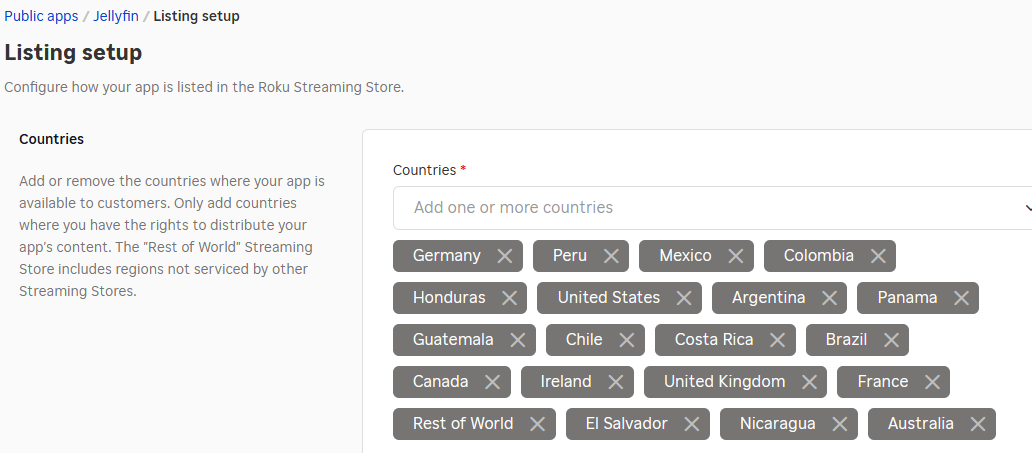Go to the Jellyfin breadcrumb link
The image size is (1032, 453).
coord(116,16)
